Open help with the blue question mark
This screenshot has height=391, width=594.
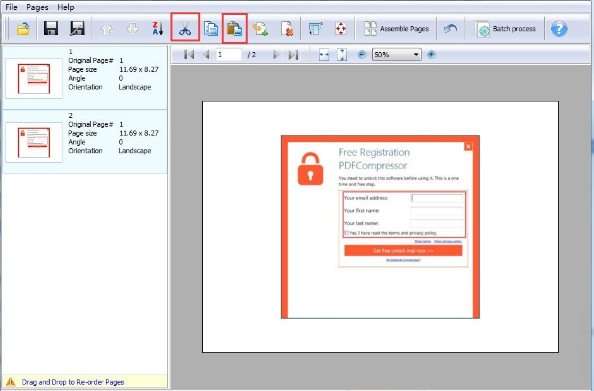[x=559, y=29]
